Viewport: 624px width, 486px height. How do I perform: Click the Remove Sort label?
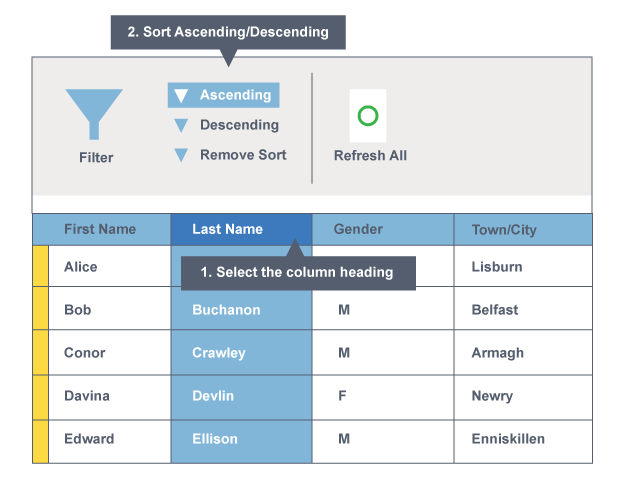243,155
